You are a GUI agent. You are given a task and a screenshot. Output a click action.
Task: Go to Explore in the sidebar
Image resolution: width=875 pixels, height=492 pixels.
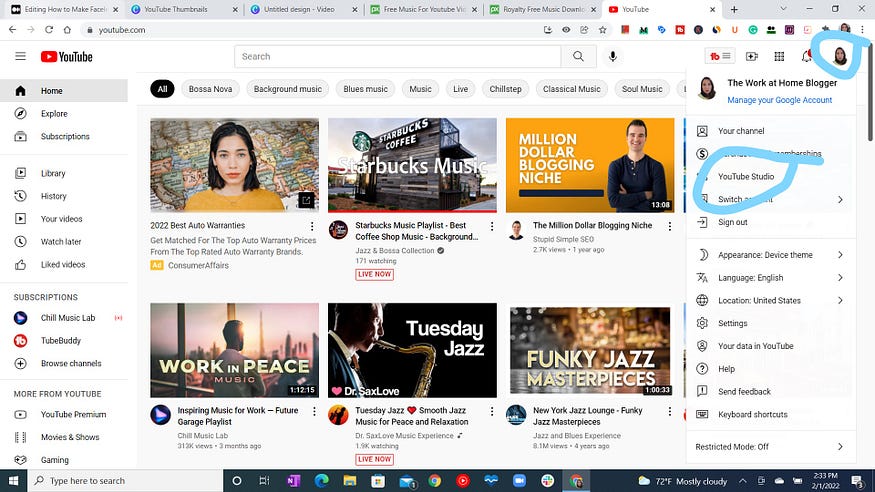(x=64, y=113)
